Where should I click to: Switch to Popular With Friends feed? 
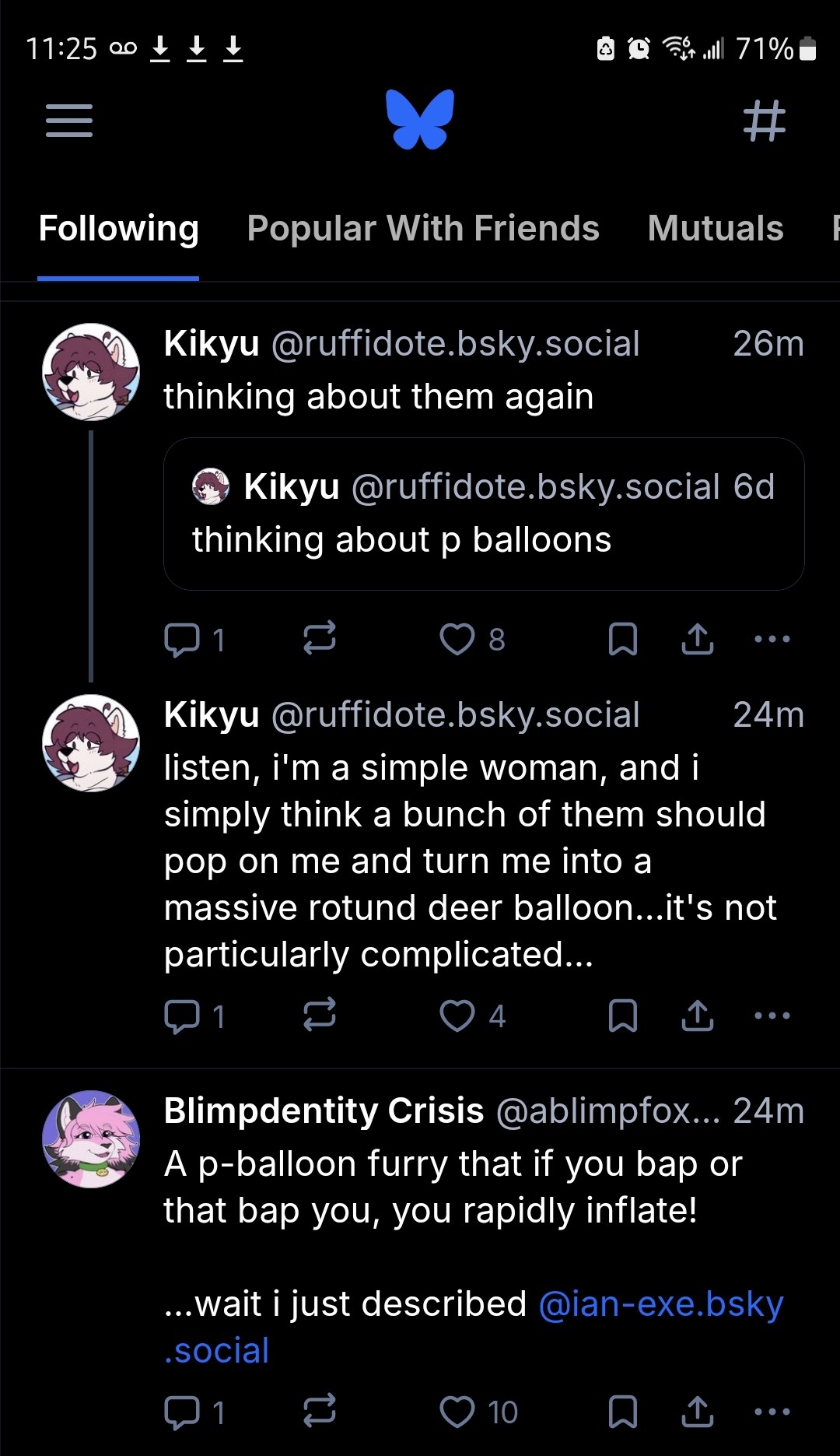[423, 229]
